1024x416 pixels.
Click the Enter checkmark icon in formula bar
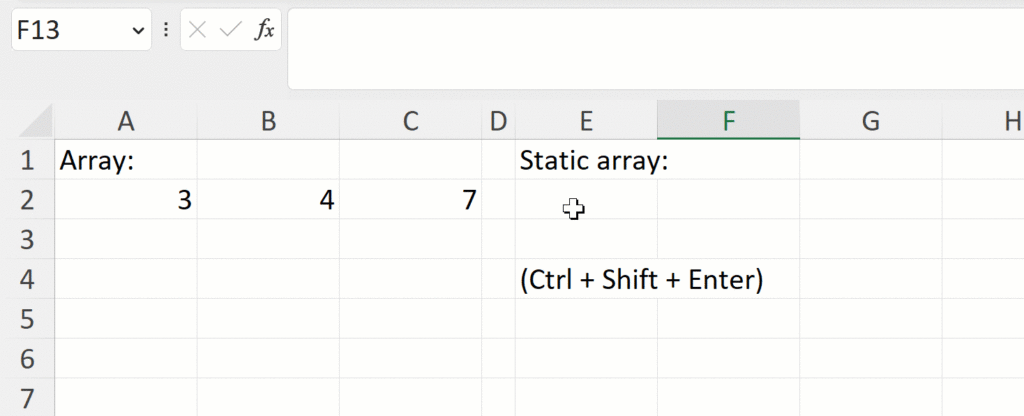coord(230,30)
